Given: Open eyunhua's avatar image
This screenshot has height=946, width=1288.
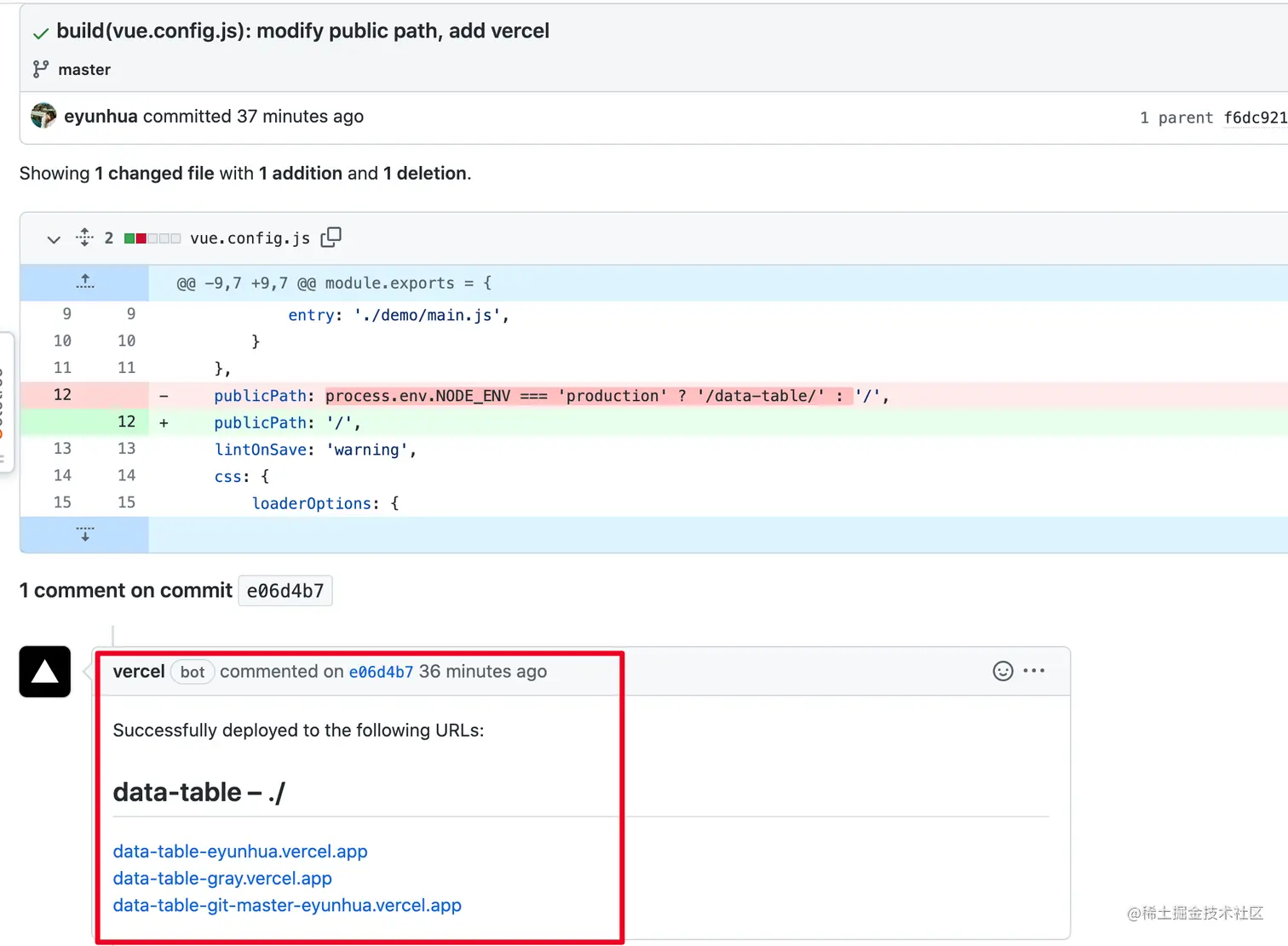Looking at the screenshot, I should coord(43,116).
